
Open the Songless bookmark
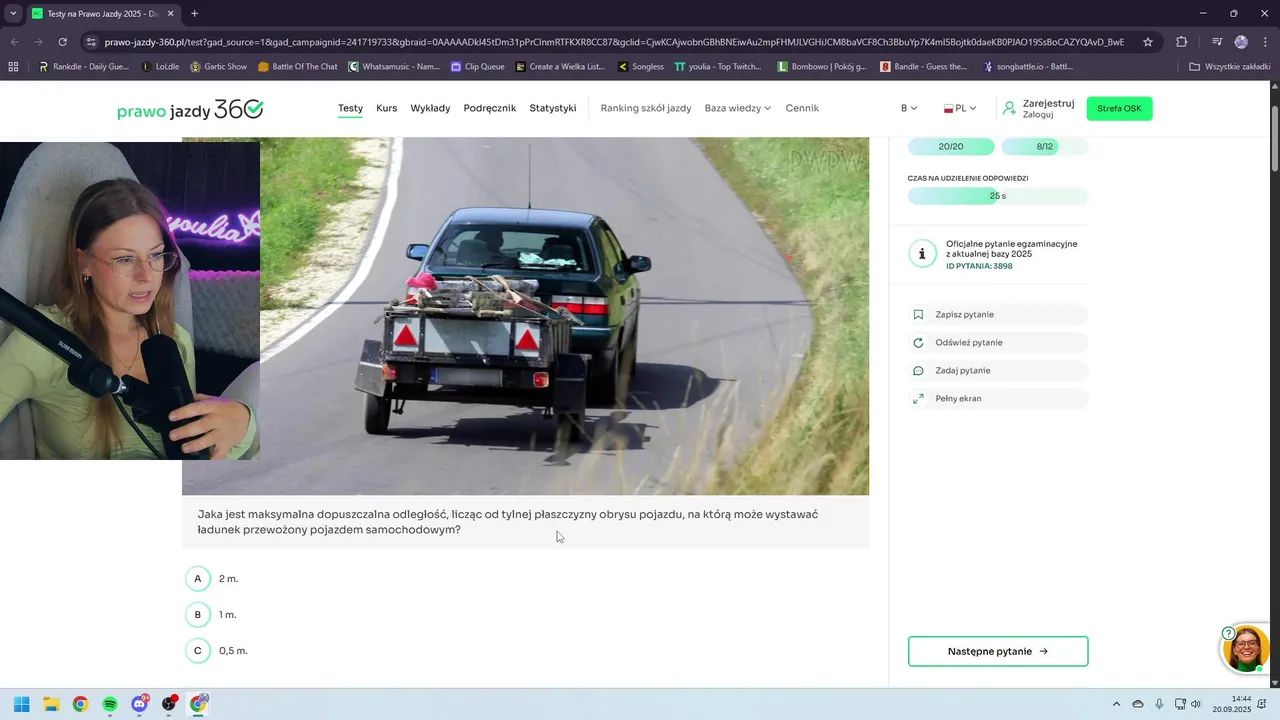coord(640,67)
